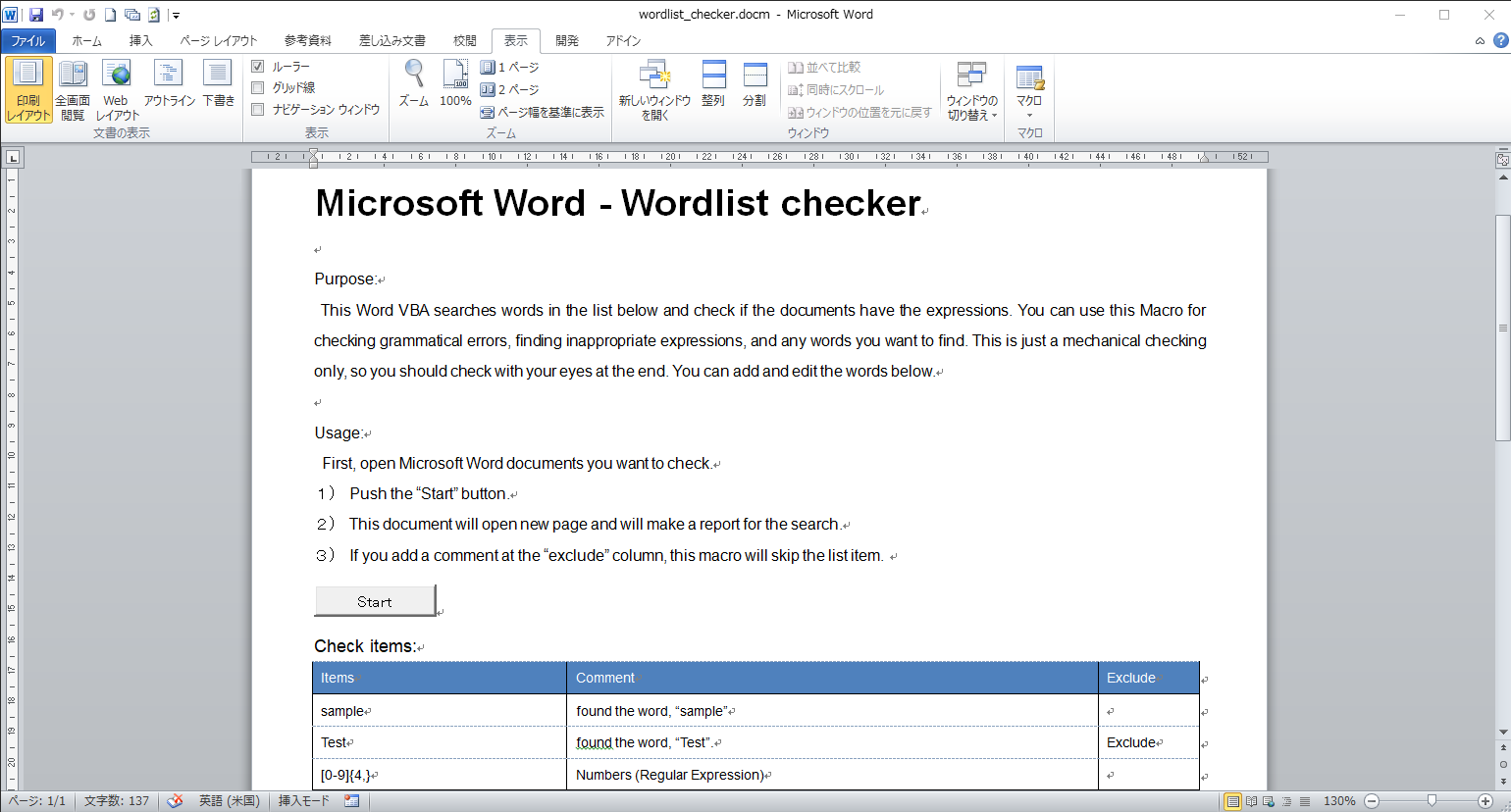Switch to the 開発 (Developer) tab

[567, 41]
